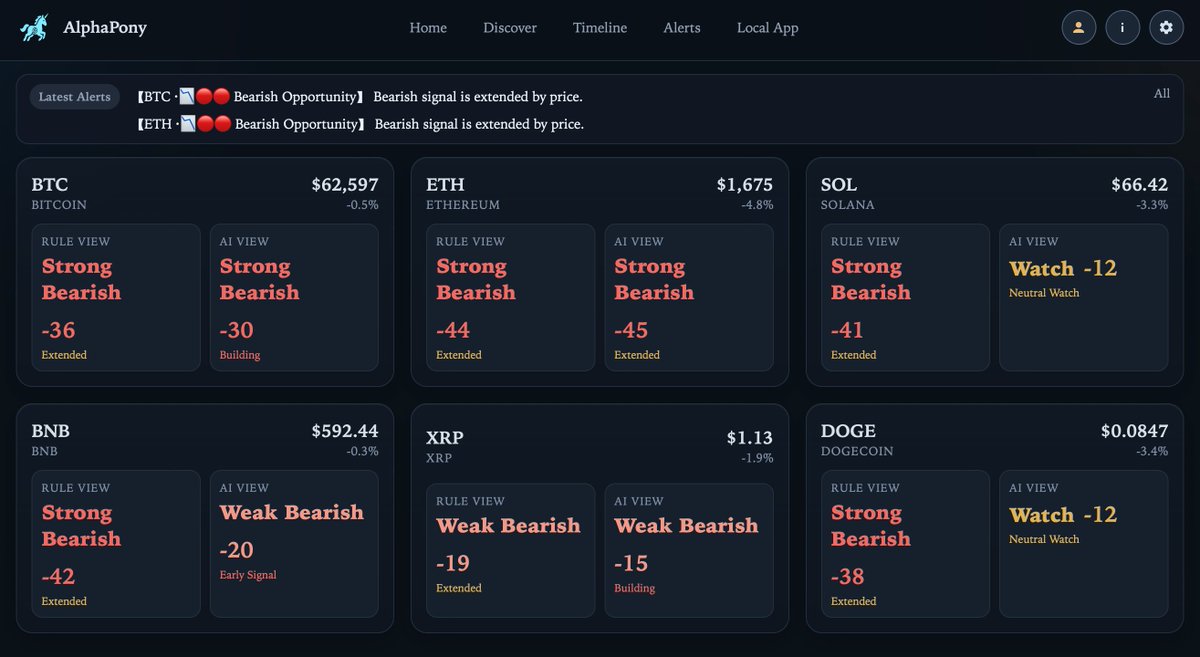
Task: Open the user profile icon
Action: 1078,28
